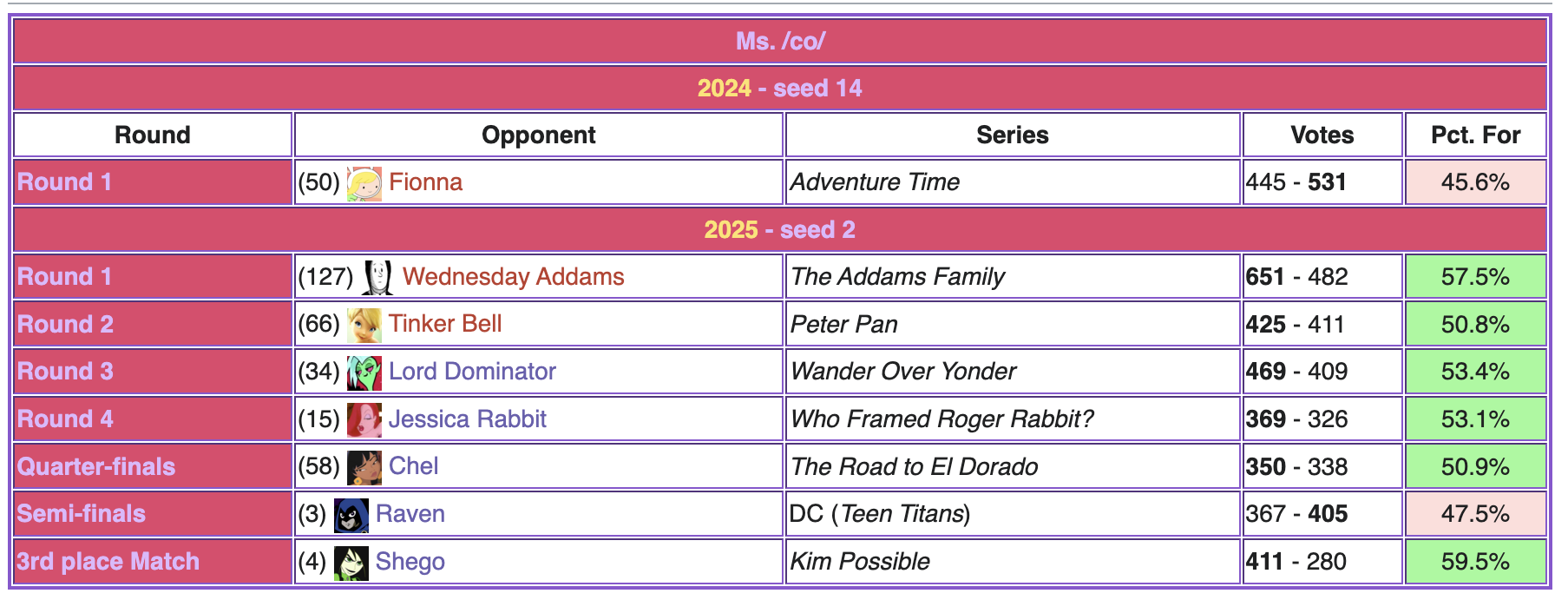Click the Quarter-finals round label
The width and height of the screenshot is (1568, 600).
(95, 467)
